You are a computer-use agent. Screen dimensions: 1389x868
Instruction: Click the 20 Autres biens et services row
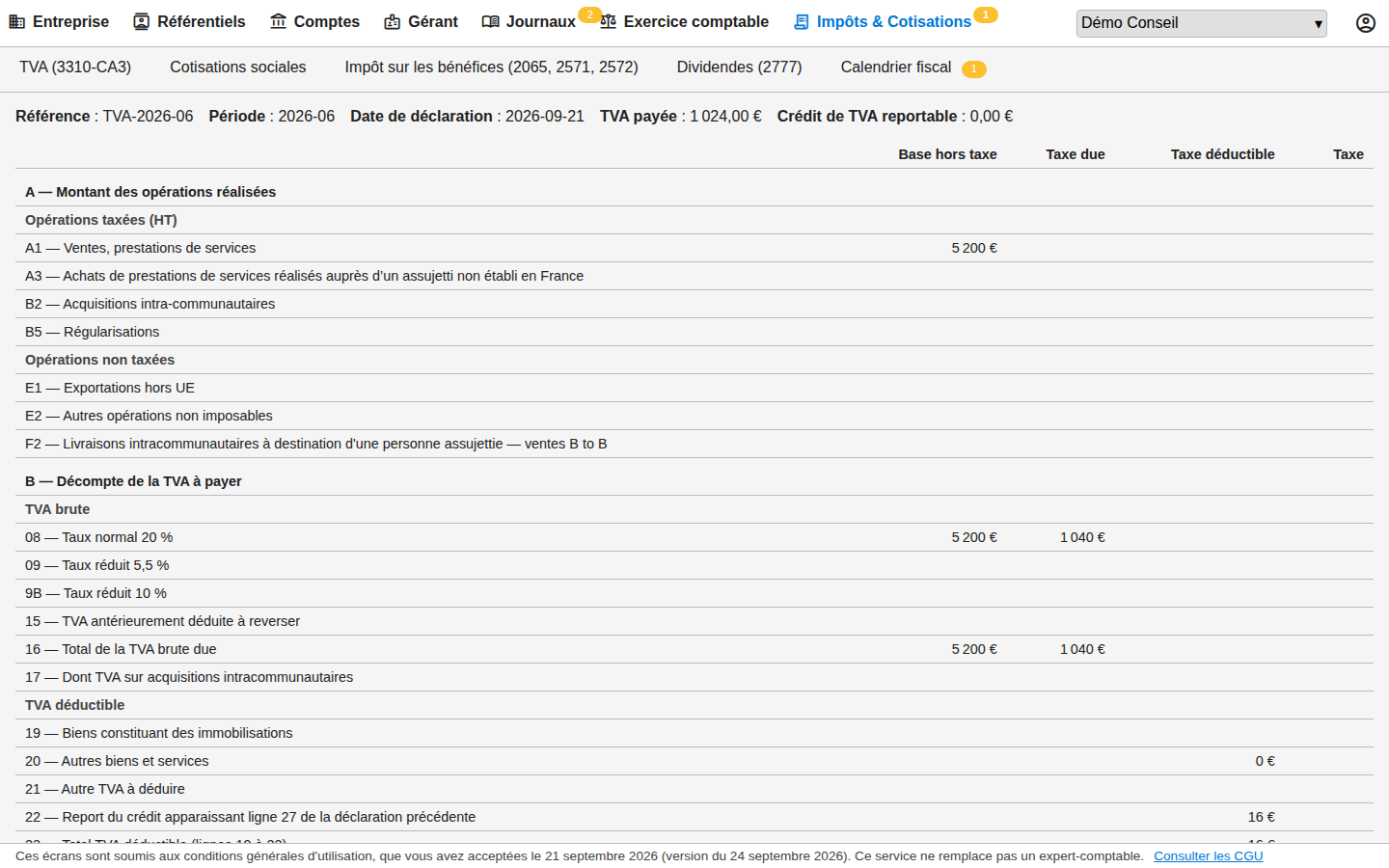pyautogui.click(x=694, y=761)
